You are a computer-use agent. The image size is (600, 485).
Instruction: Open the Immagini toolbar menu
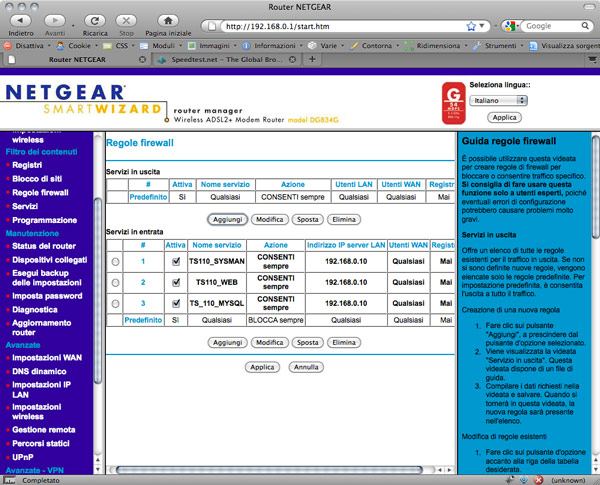(x=212, y=46)
